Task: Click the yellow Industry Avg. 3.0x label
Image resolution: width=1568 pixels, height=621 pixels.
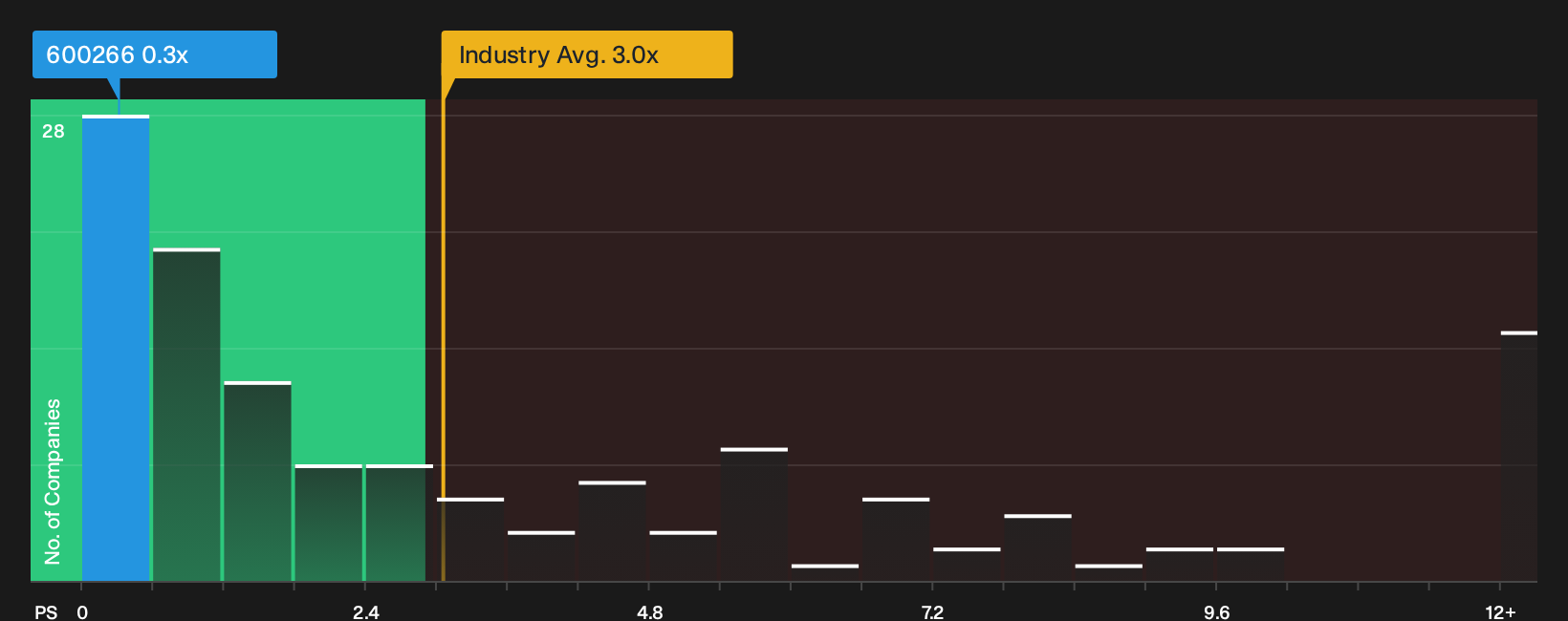Action: click(x=586, y=54)
